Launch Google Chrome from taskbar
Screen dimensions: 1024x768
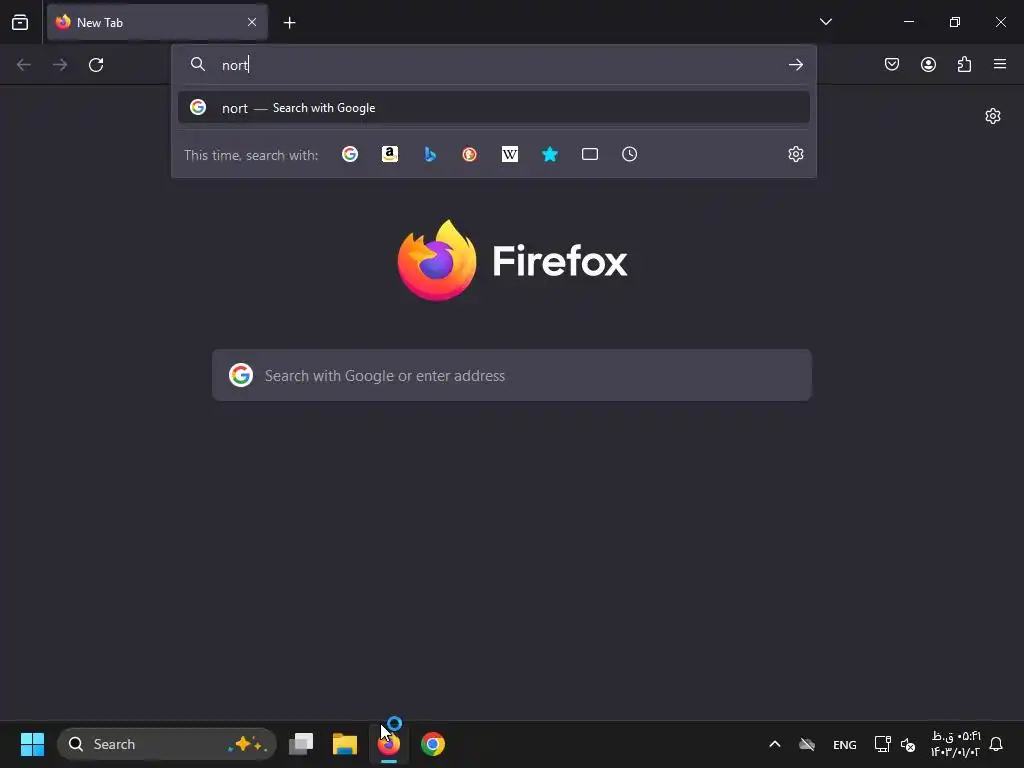click(x=432, y=744)
